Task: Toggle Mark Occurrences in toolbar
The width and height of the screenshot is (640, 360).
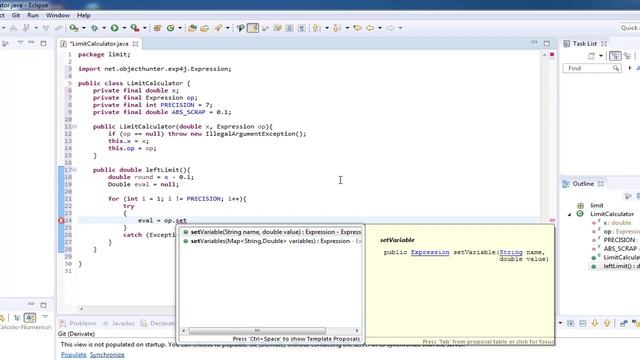Action: 253,28
